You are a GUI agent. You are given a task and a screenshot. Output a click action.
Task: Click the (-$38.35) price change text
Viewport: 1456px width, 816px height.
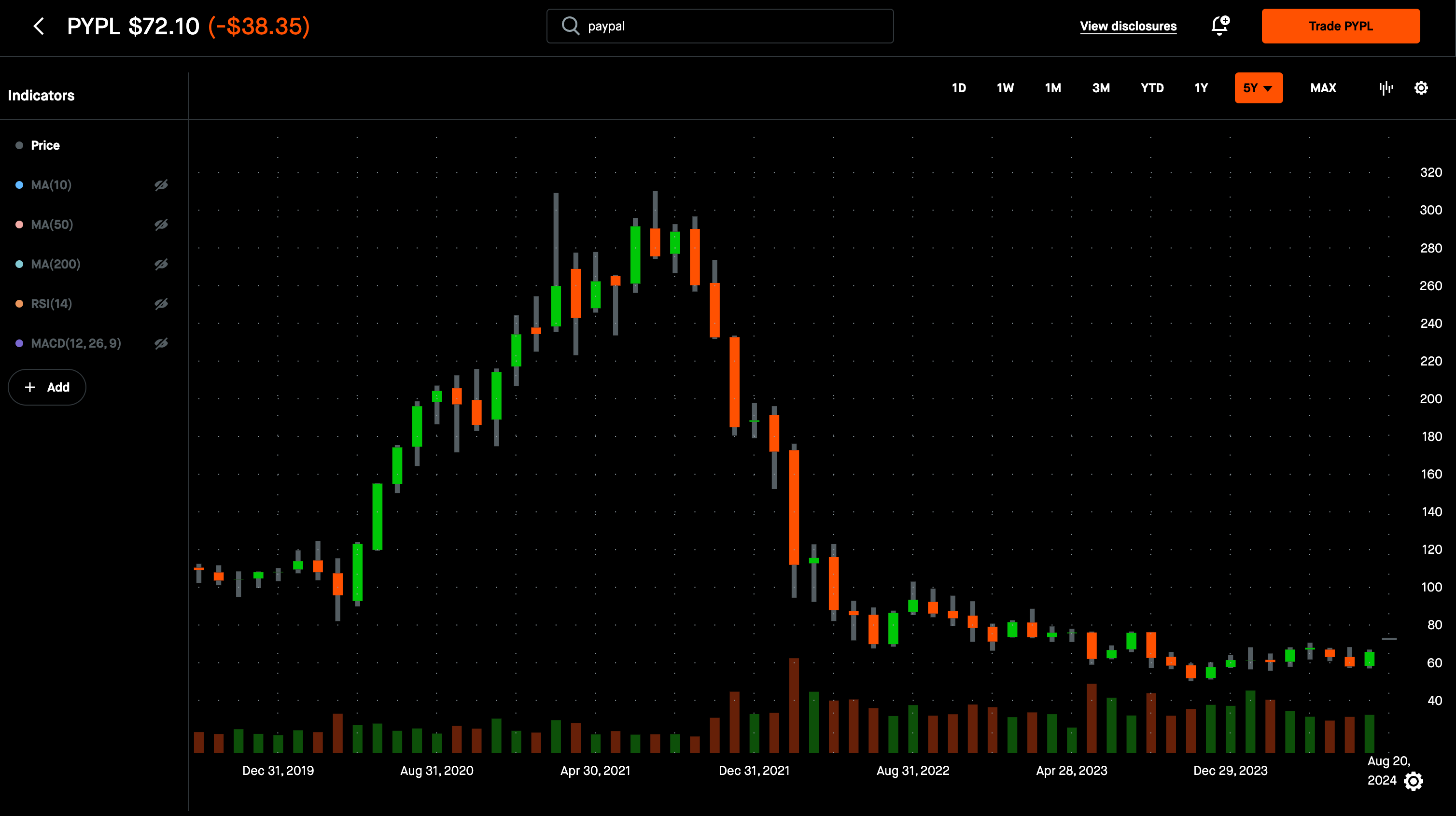coord(259,26)
